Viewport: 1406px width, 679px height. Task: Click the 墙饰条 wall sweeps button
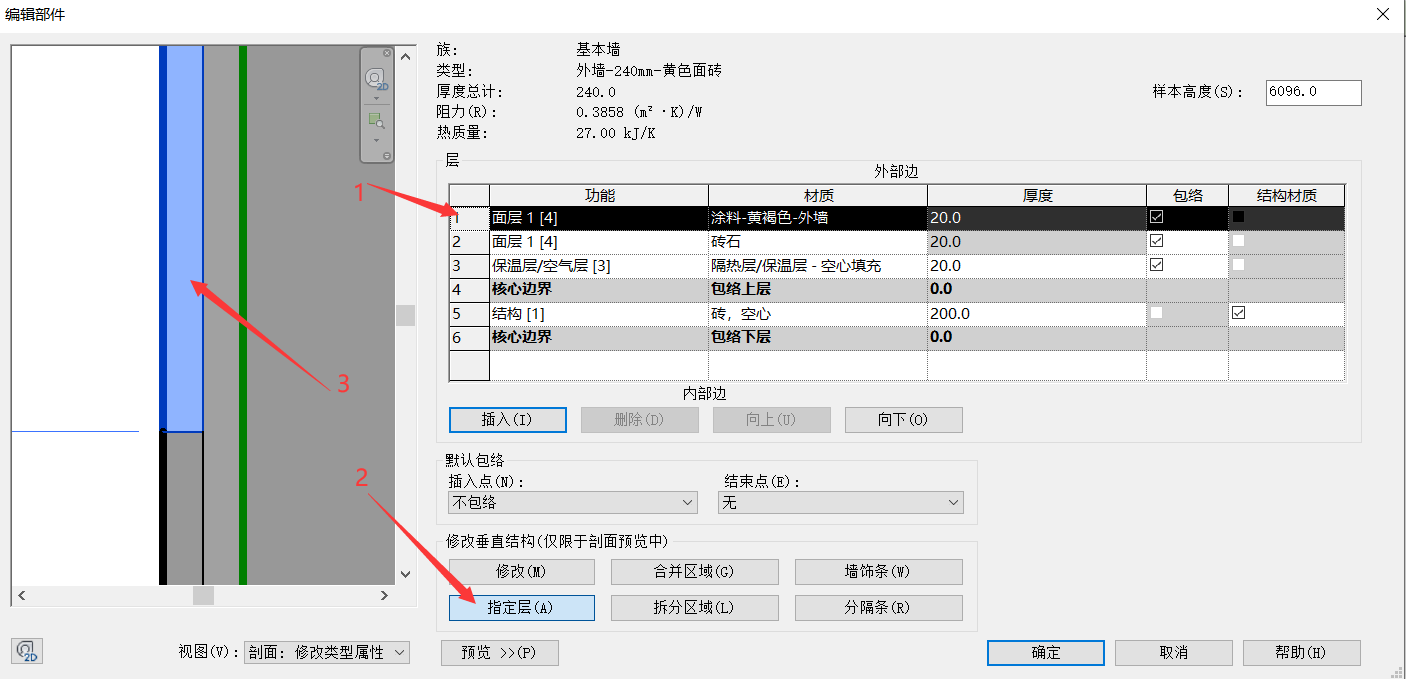(878, 572)
